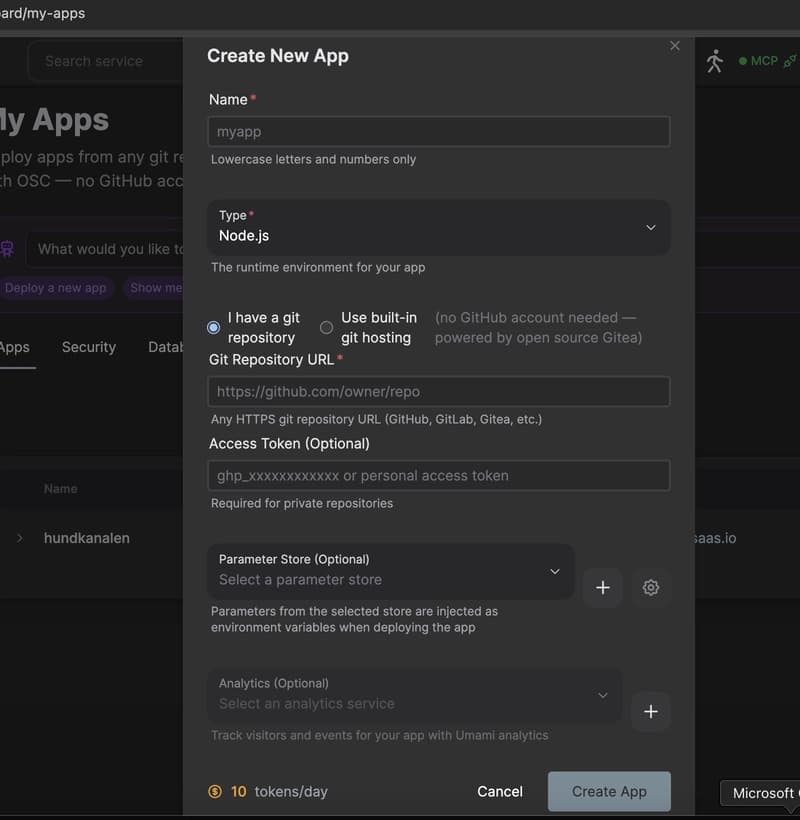
Task: Select the Apps tab
Action: tap(12, 347)
